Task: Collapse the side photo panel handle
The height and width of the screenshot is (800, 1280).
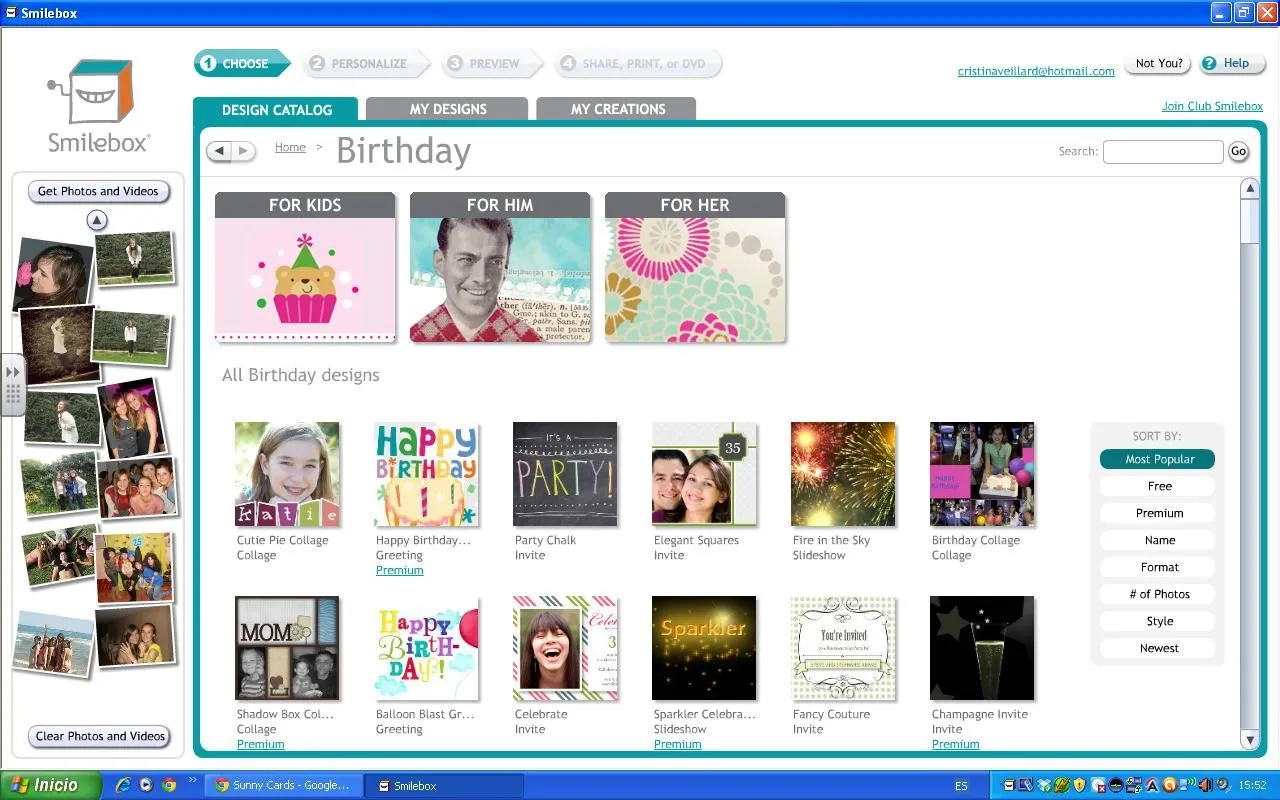Action: 12,385
